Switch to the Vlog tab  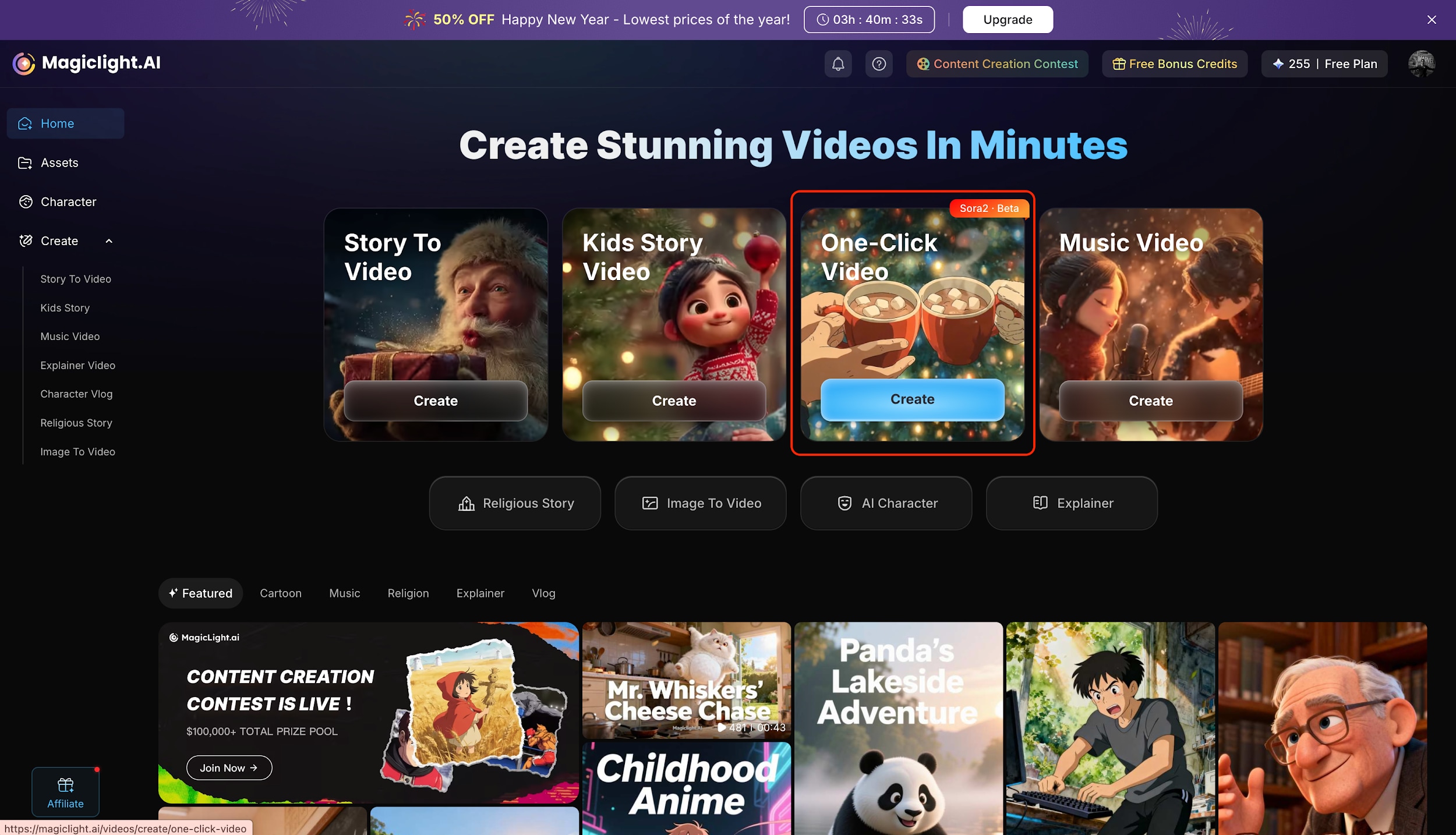(x=543, y=593)
